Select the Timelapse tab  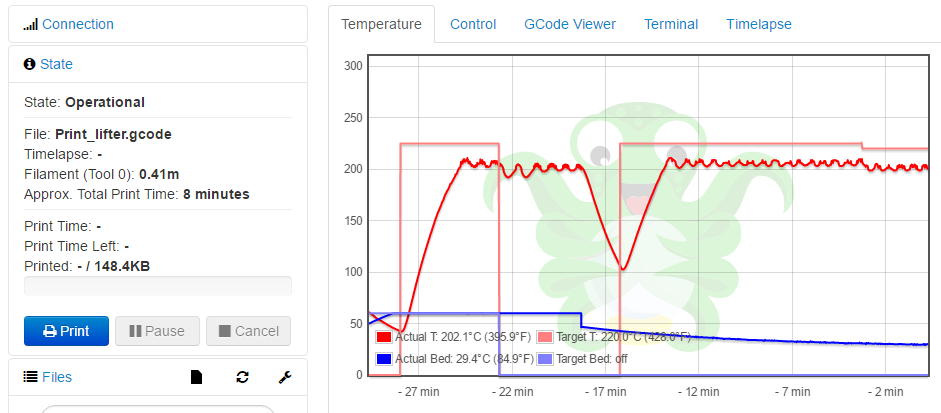[x=759, y=24]
